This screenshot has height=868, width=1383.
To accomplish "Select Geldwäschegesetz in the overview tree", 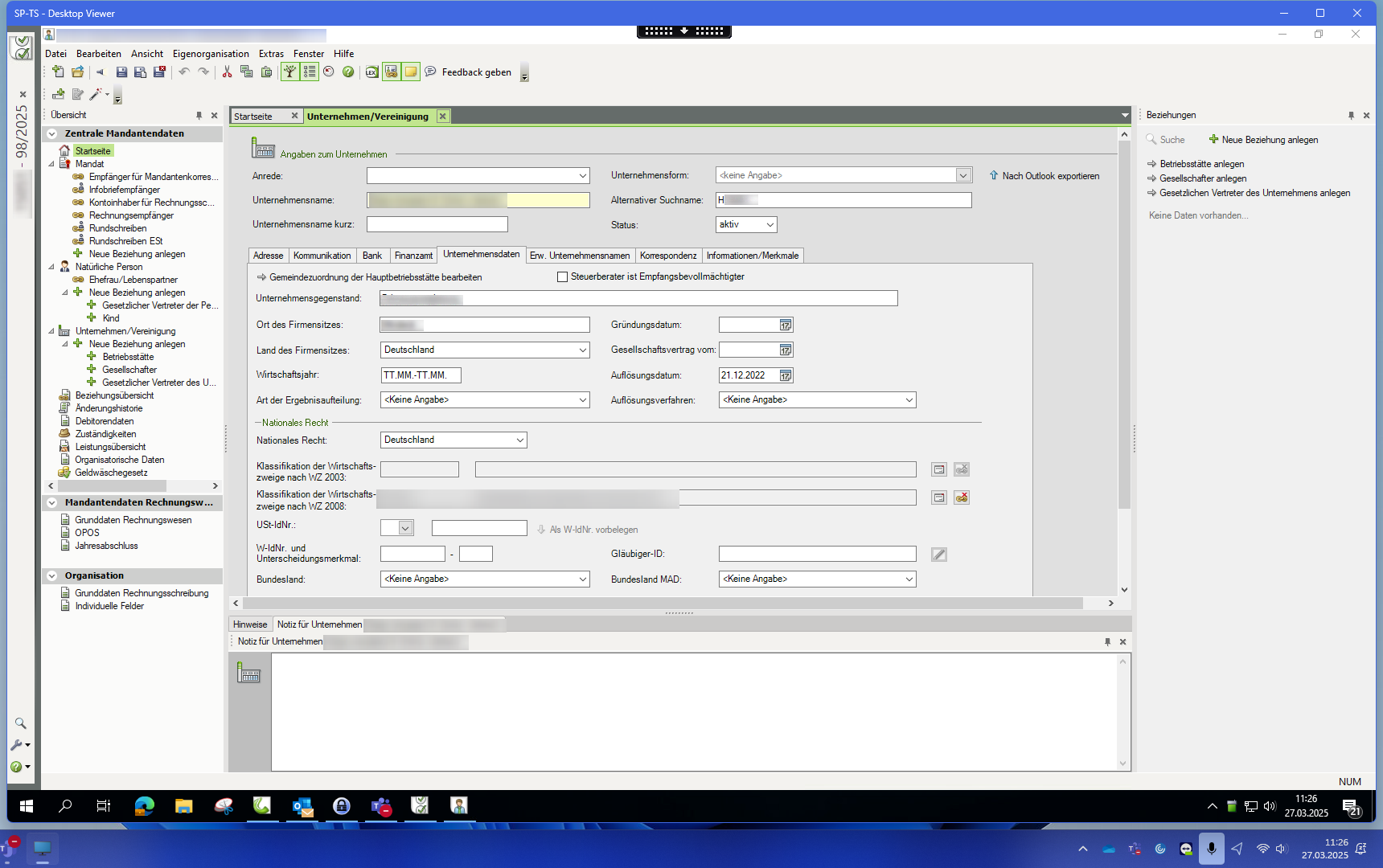I will click(111, 473).
